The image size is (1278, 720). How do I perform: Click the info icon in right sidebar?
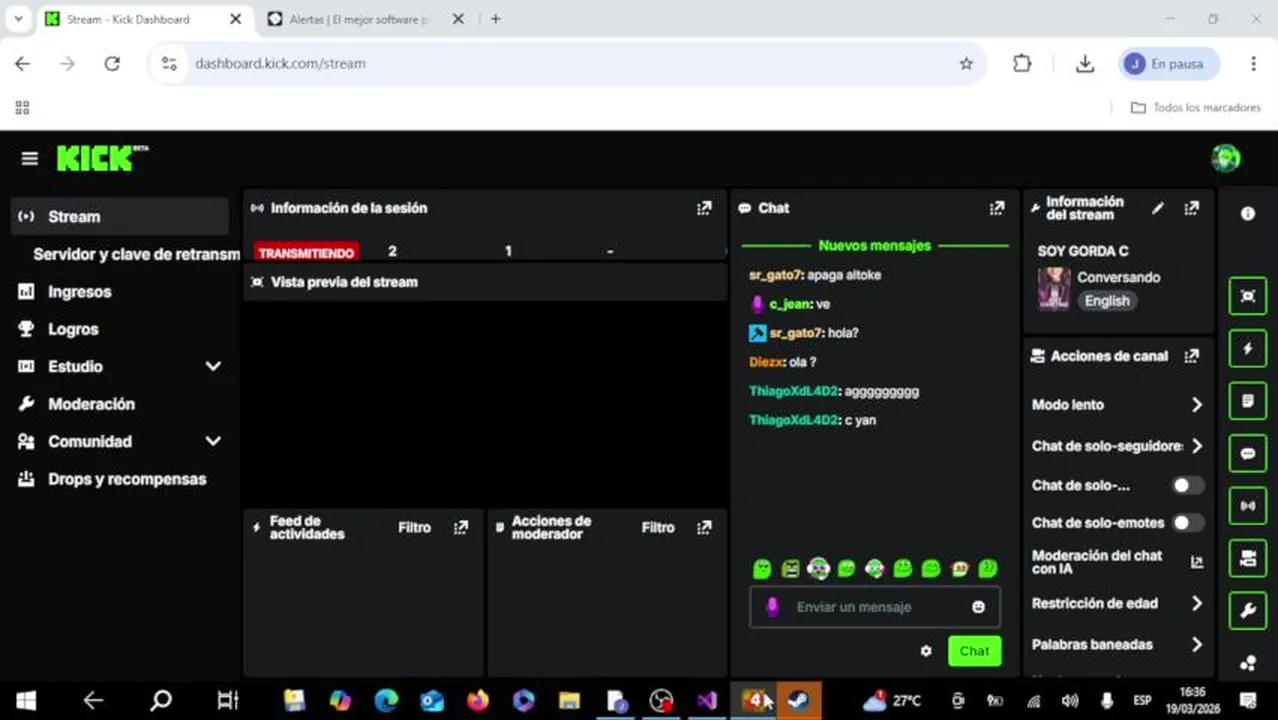pos(1248,213)
